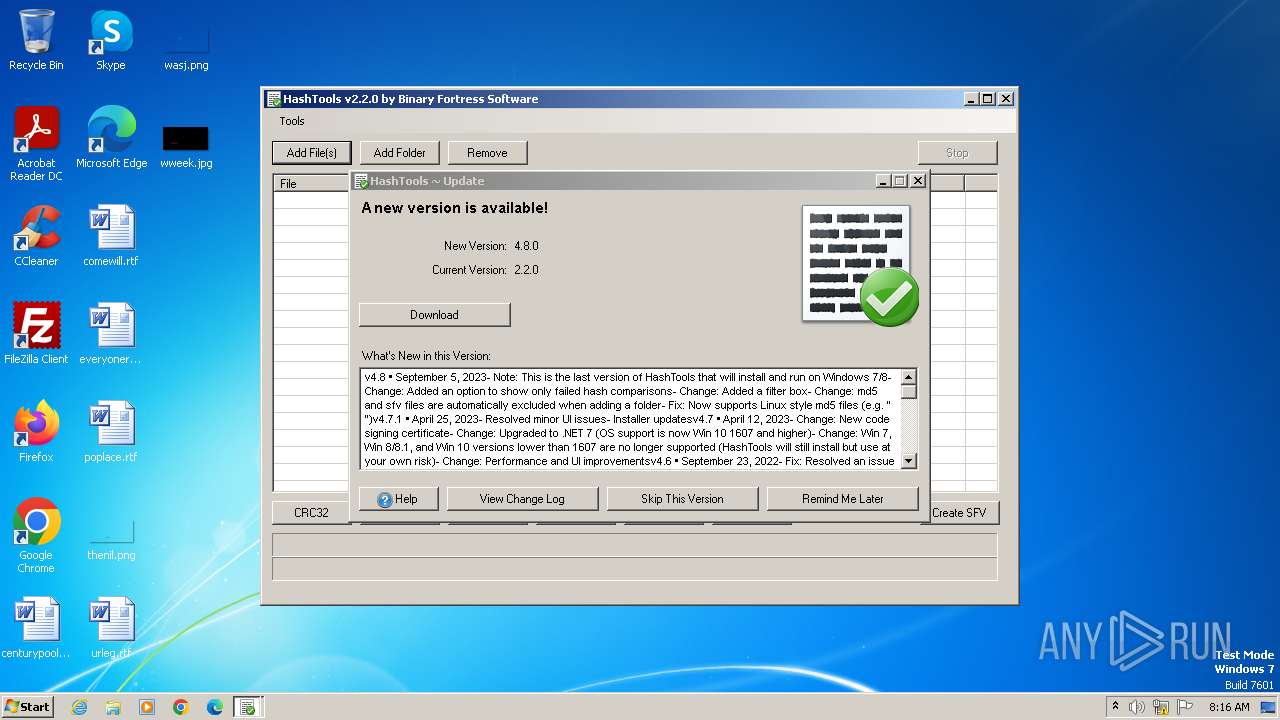Open Firefox desktop shortcut
This screenshot has width=1280, height=720.
[36, 432]
